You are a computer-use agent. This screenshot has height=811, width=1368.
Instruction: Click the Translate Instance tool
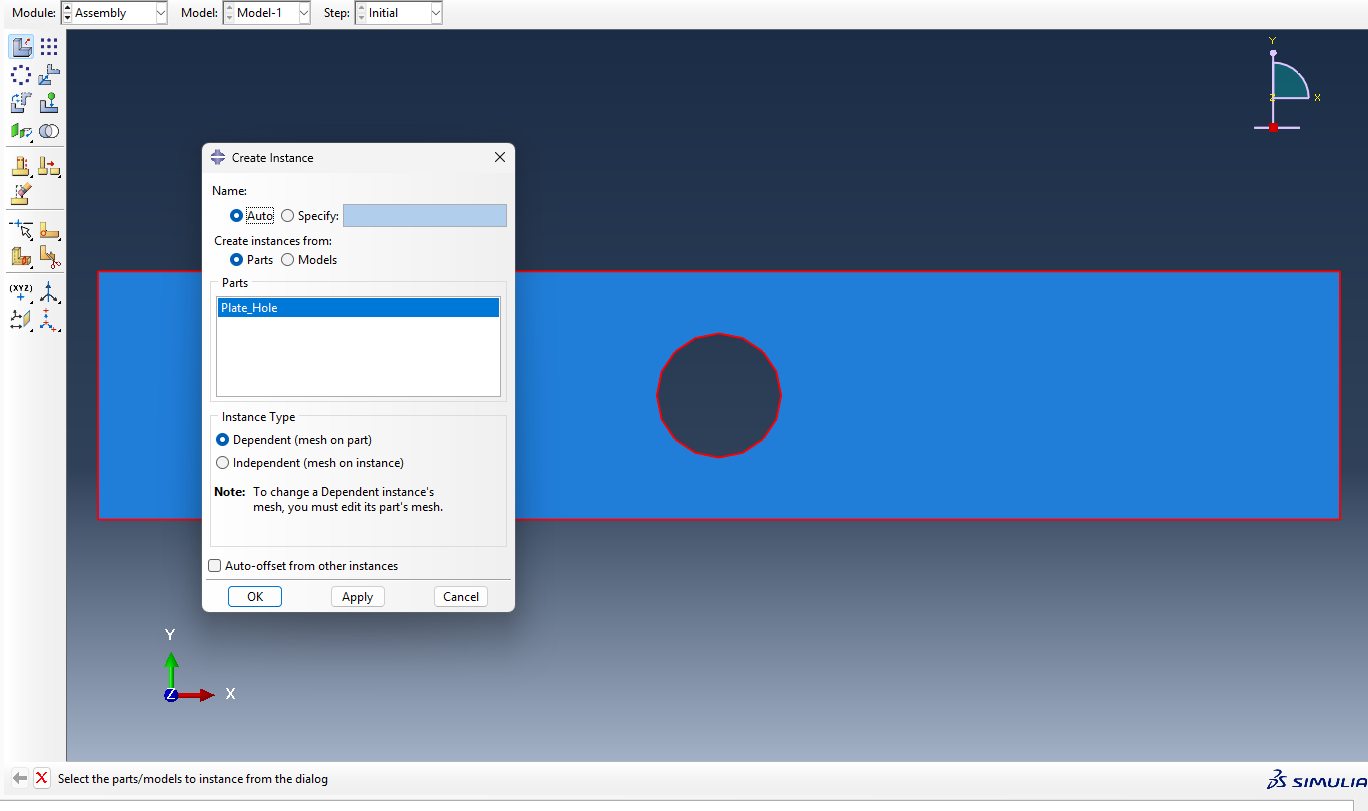tap(49, 75)
